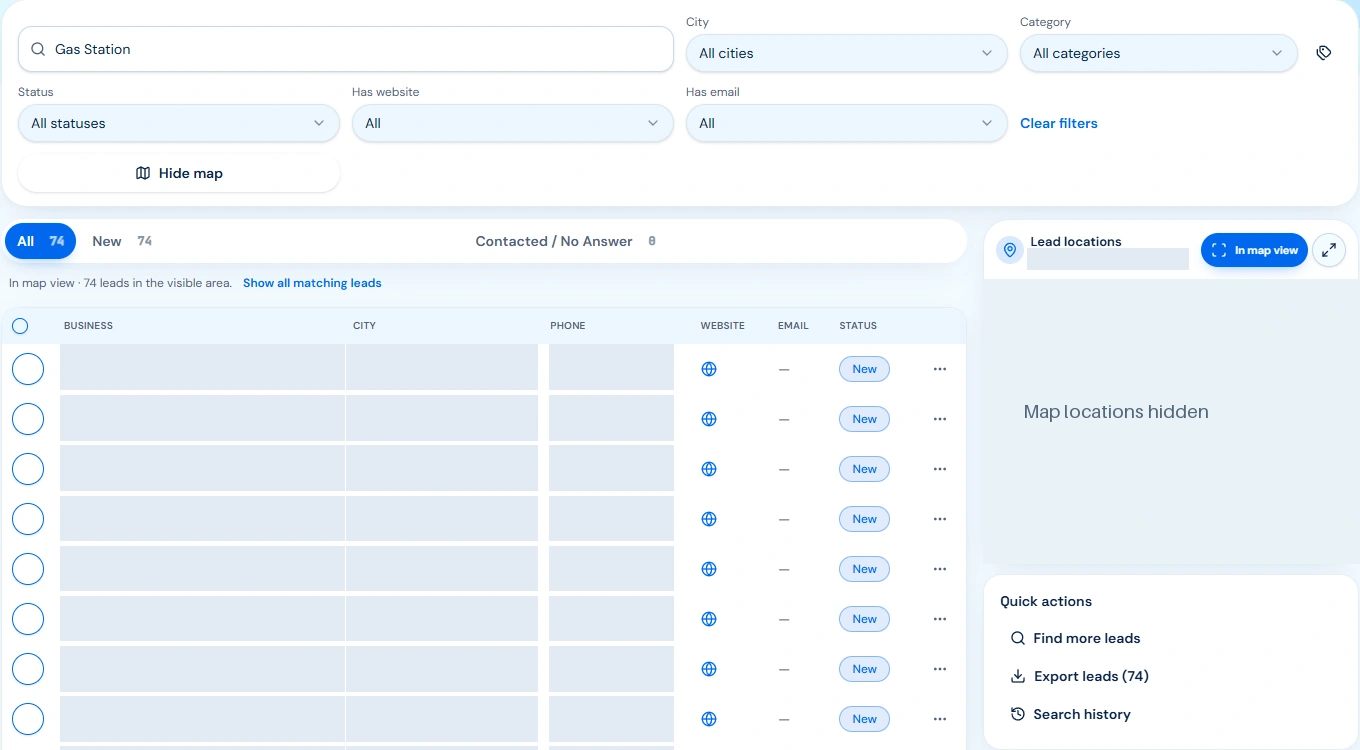Click the tag icon beside Category dropdown

tap(1324, 53)
